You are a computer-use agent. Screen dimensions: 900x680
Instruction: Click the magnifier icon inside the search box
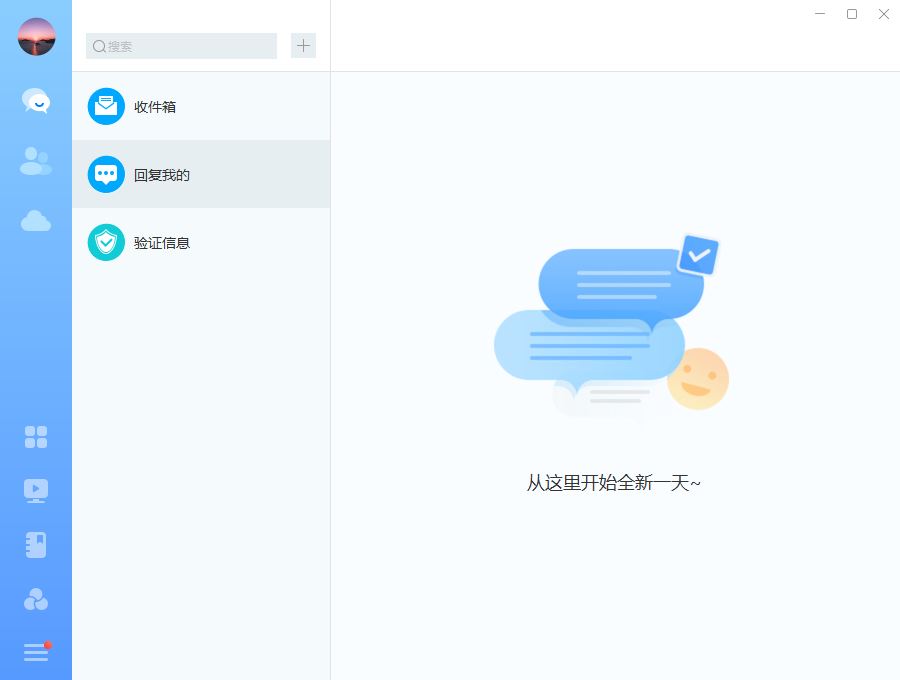pyautogui.click(x=98, y=46)
